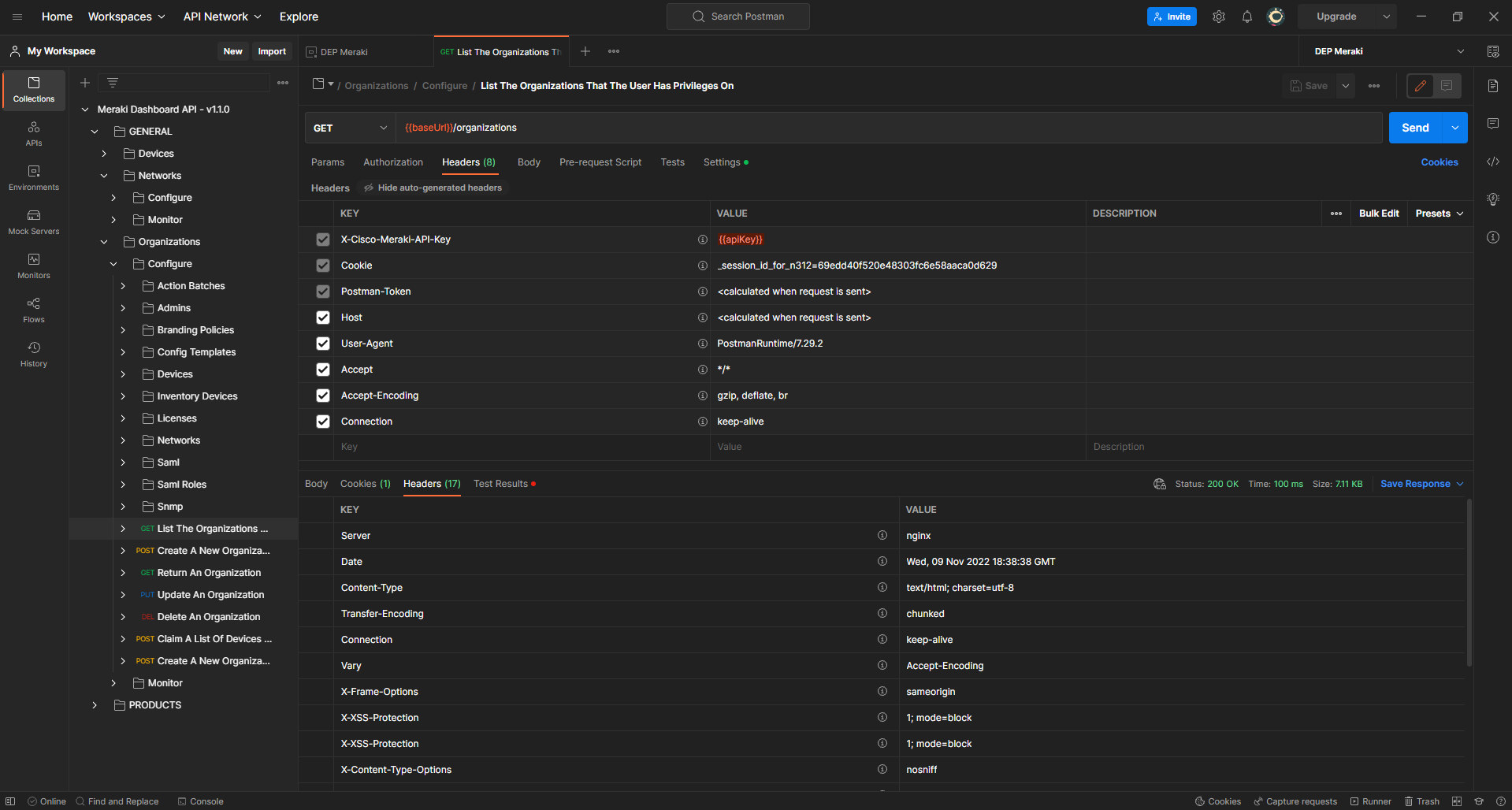Create a new collection with plus icon

(85, 83)
